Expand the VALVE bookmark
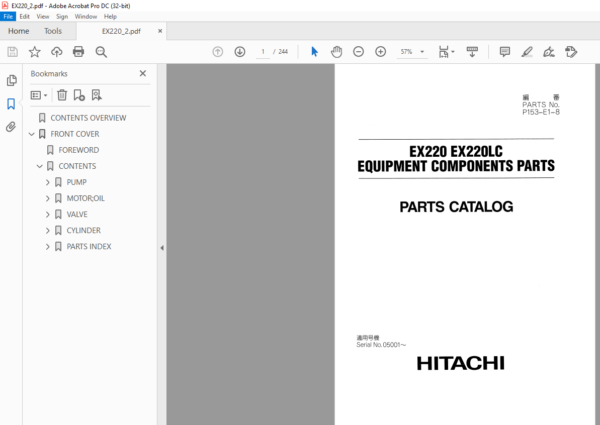This screenshot has height=425, width=600. coord(47,215)
